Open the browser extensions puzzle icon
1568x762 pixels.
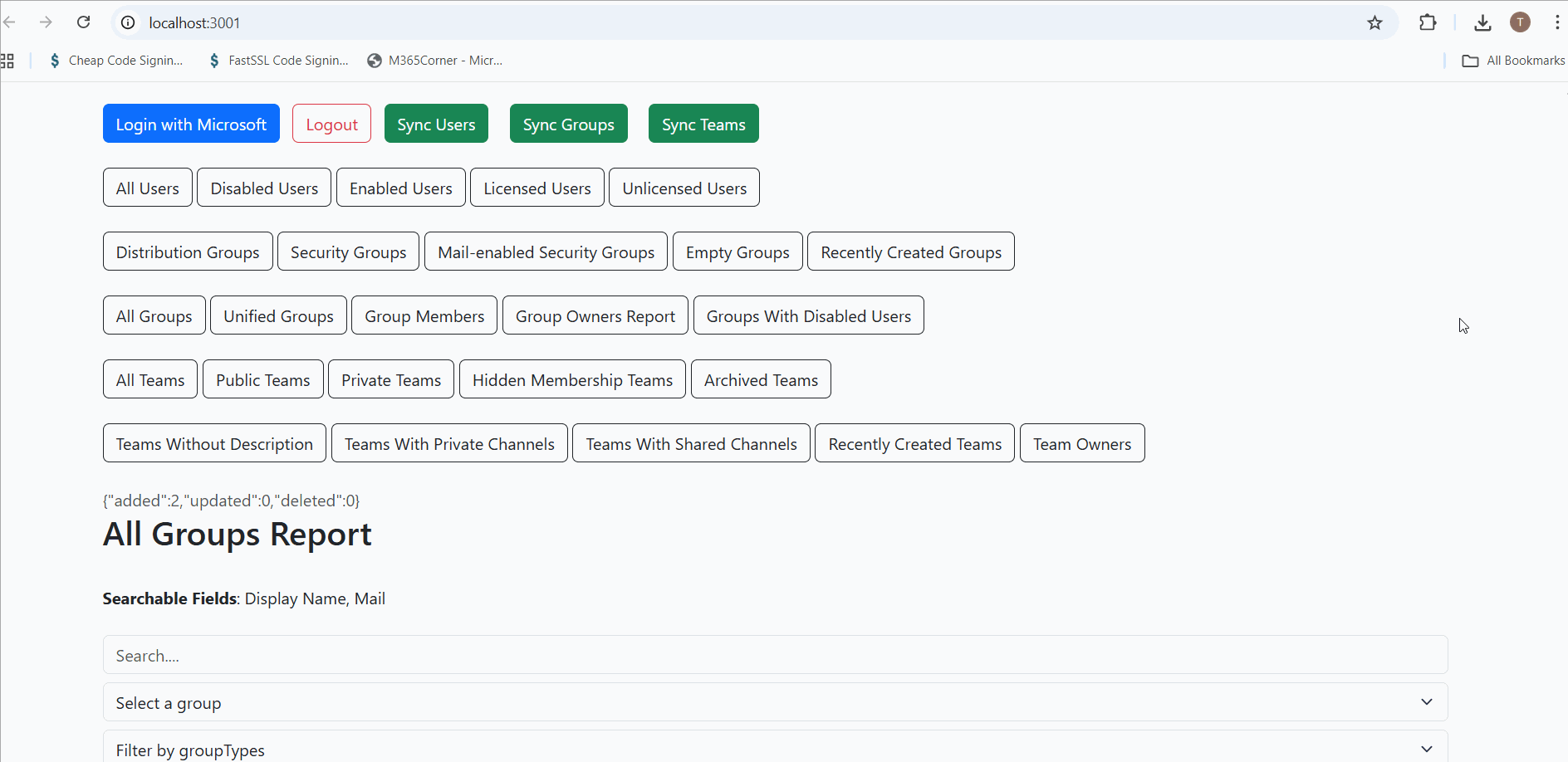click(x=1428, y=22)
